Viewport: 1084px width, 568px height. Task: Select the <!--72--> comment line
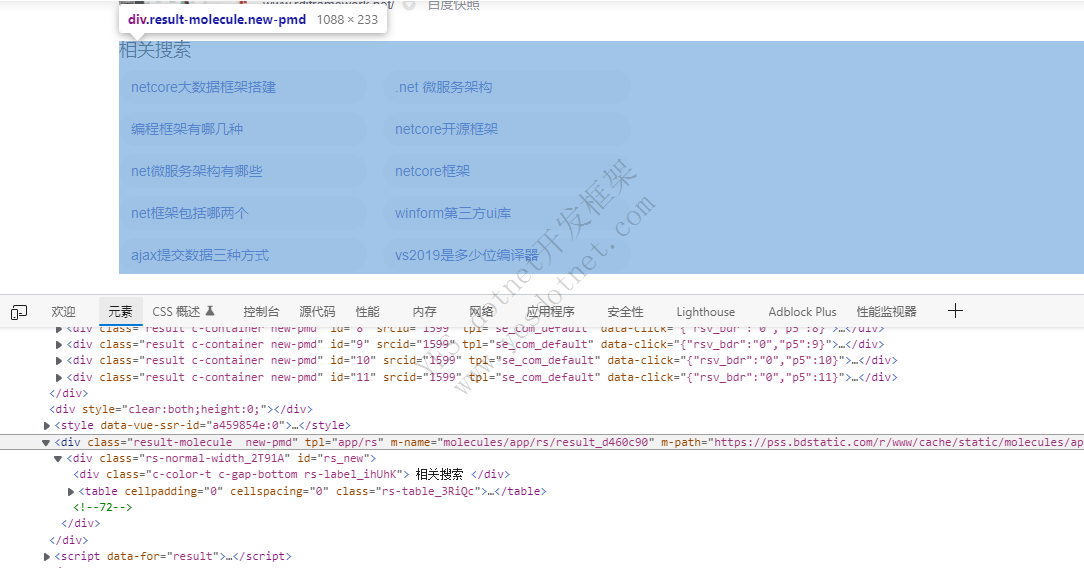pyautogui.click(x=102, y=507)
